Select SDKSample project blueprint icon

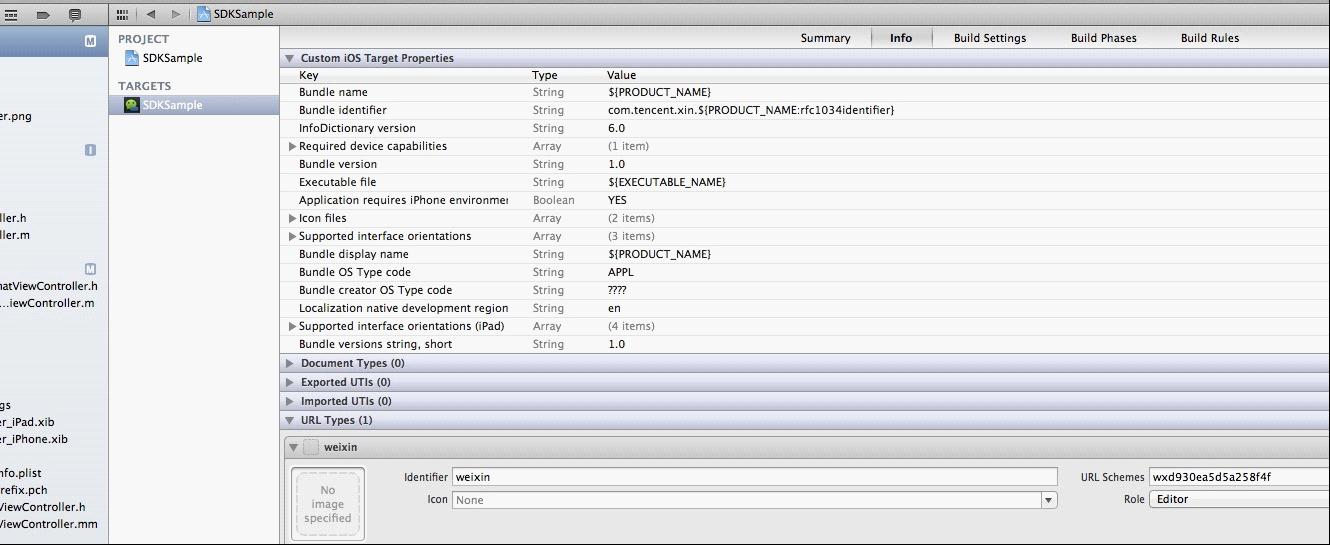pyautogui.click(x=132, y=58)
